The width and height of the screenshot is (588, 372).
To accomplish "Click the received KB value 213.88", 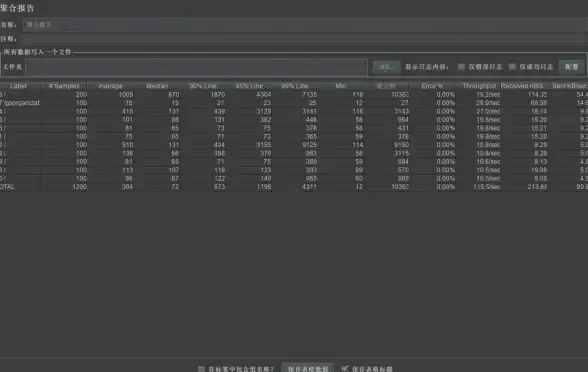I will (x=537, y=187).
